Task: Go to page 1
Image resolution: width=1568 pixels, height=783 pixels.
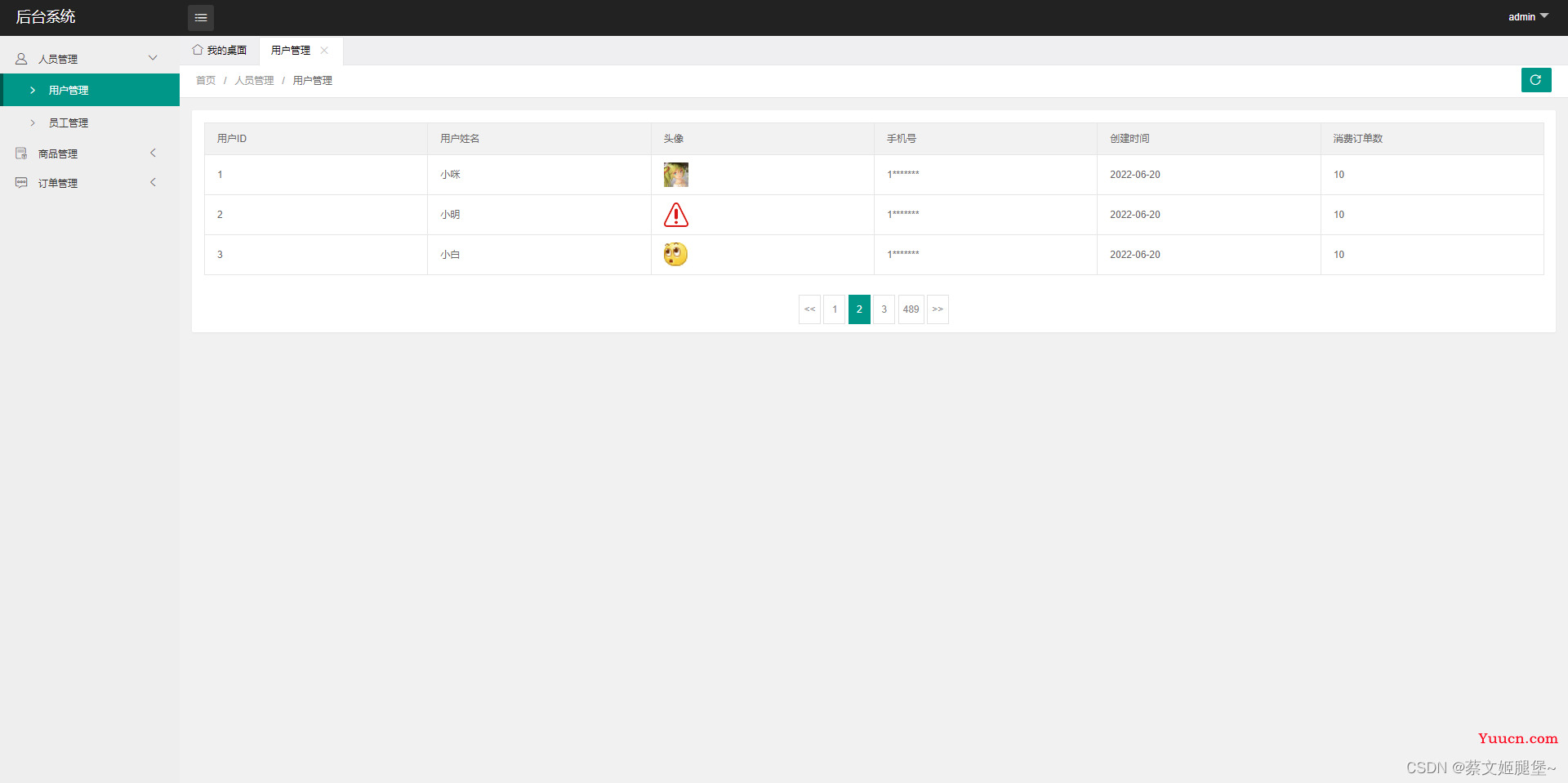Action: (835, 309)
